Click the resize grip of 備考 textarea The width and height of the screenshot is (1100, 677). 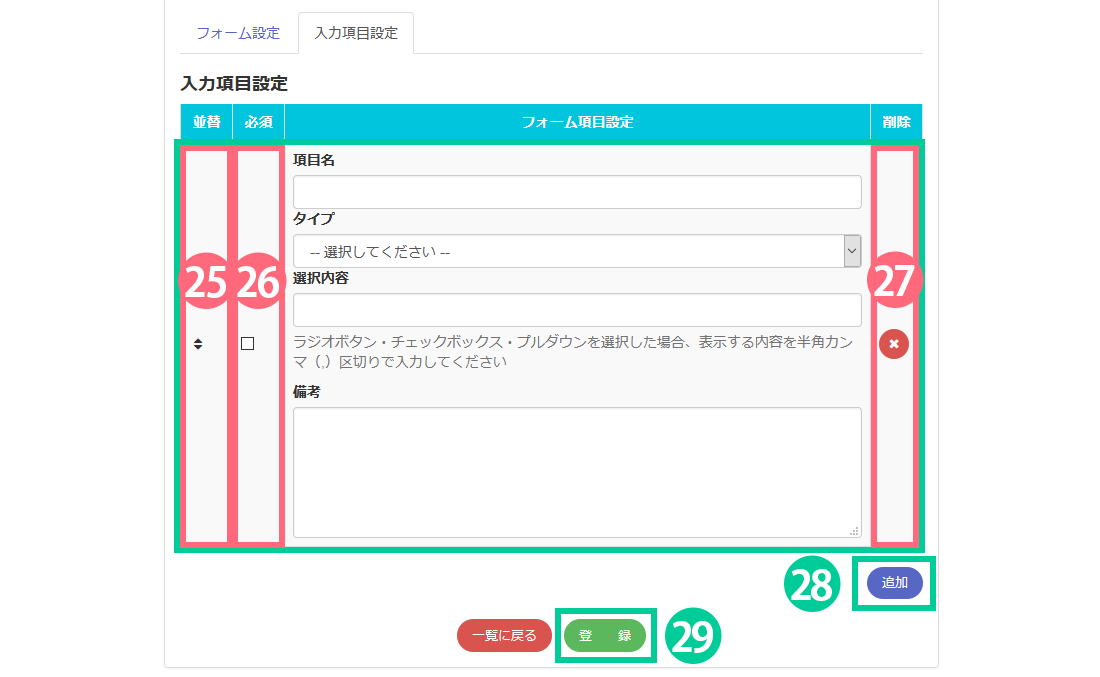[854, 531]
